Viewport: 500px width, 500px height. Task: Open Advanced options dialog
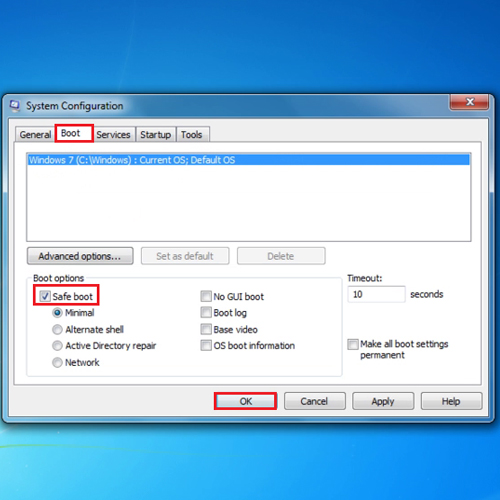tap(80, 256)
